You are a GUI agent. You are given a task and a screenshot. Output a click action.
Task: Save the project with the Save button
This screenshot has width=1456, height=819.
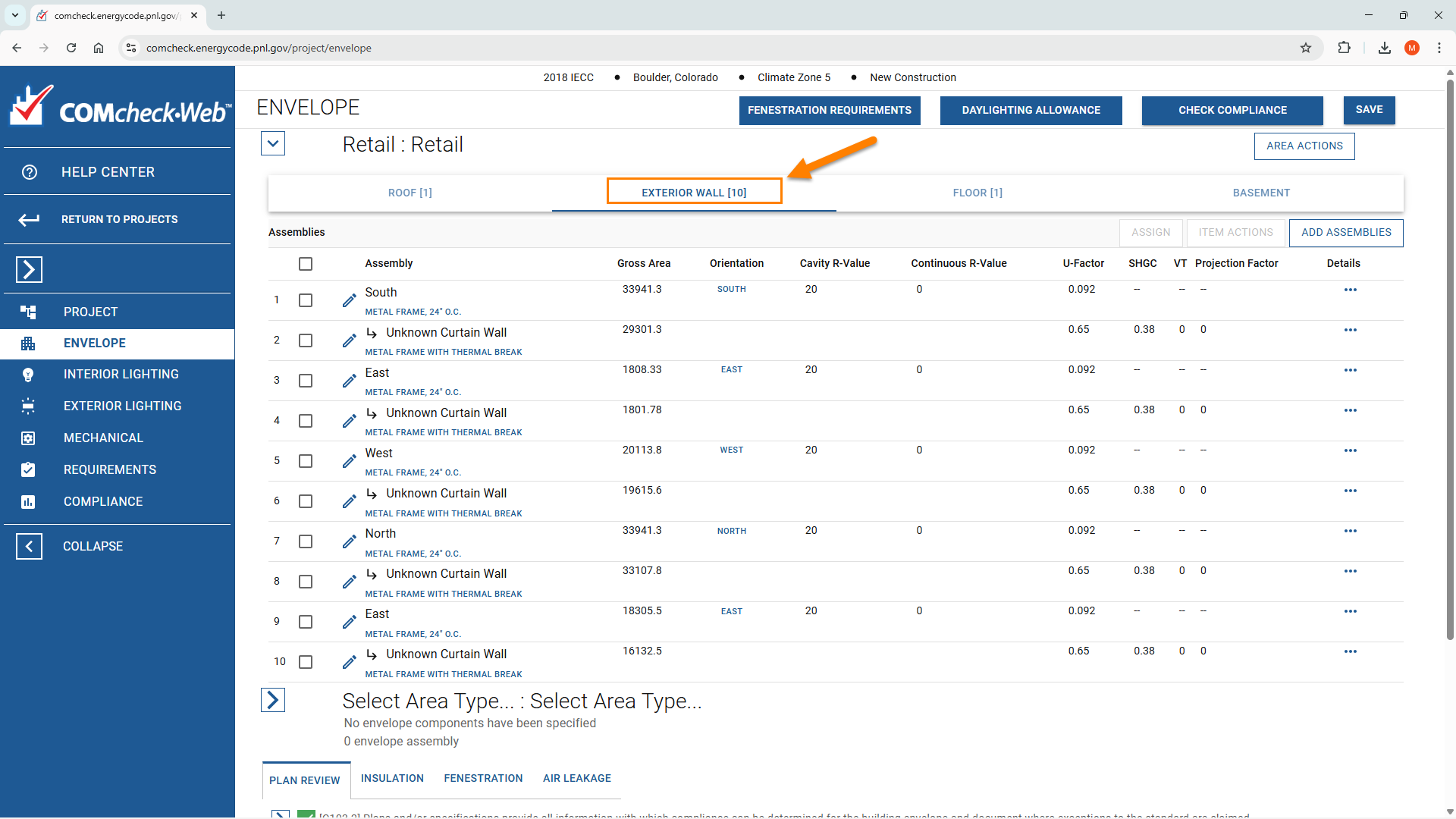(1369, 110)
